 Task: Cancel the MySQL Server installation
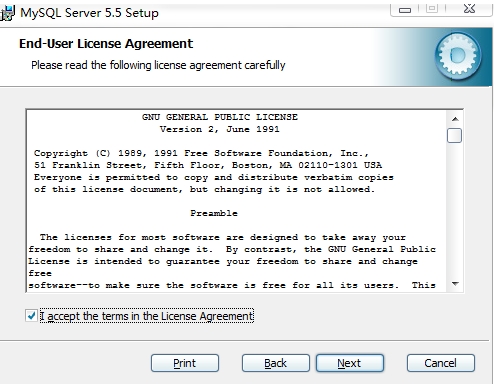(441, 363)
